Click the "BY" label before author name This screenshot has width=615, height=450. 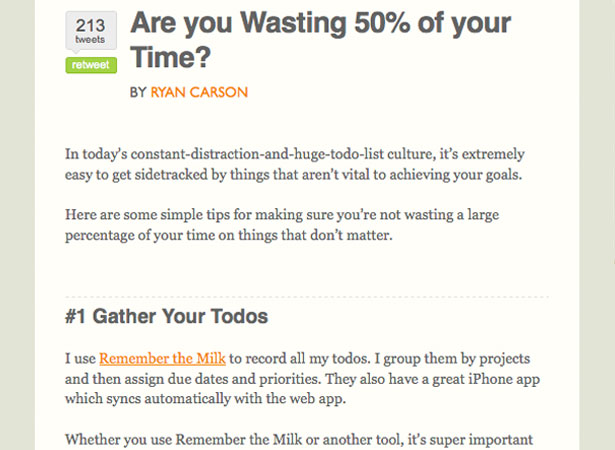138,92
